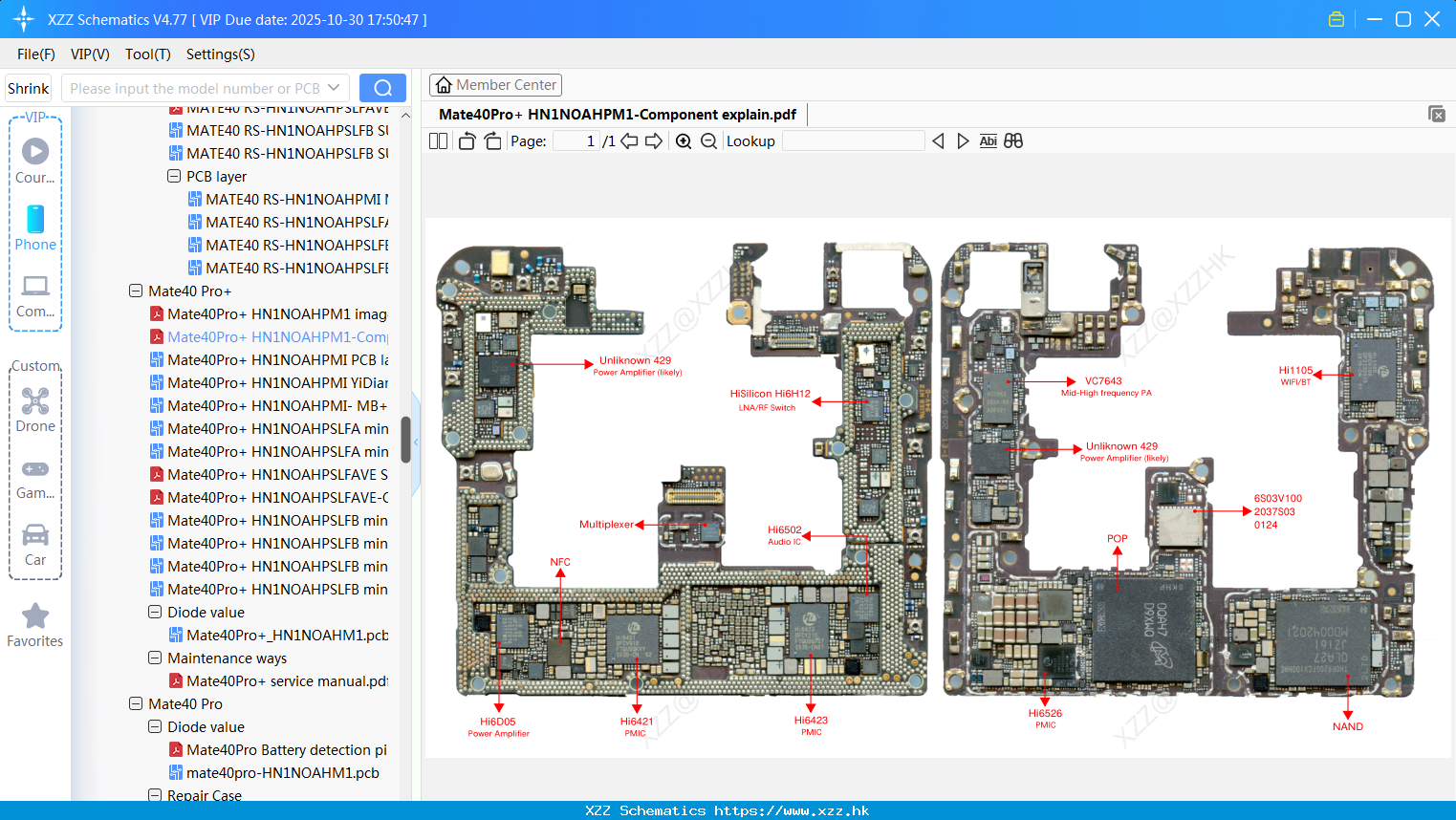Collapse the Diode value node under Mate40 Pro

tap(155, 726)
